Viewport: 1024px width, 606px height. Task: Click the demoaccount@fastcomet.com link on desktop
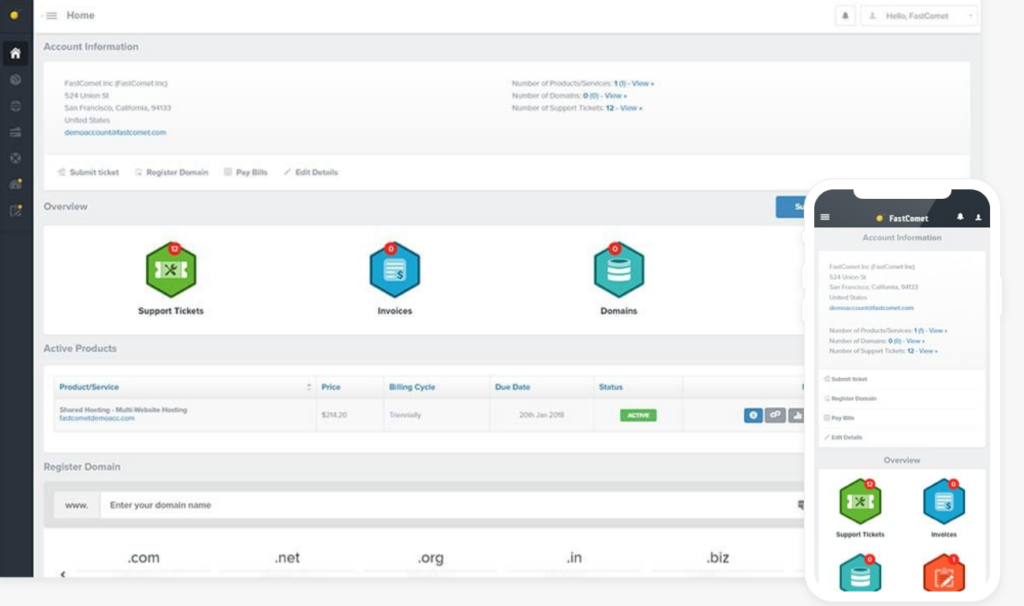pos(115,133)
